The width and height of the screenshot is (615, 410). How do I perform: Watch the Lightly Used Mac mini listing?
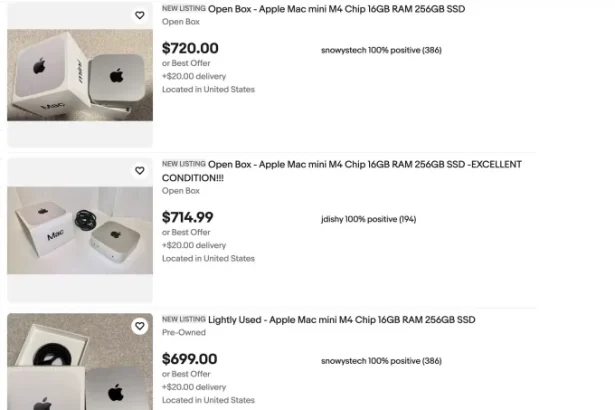point(140,326)
